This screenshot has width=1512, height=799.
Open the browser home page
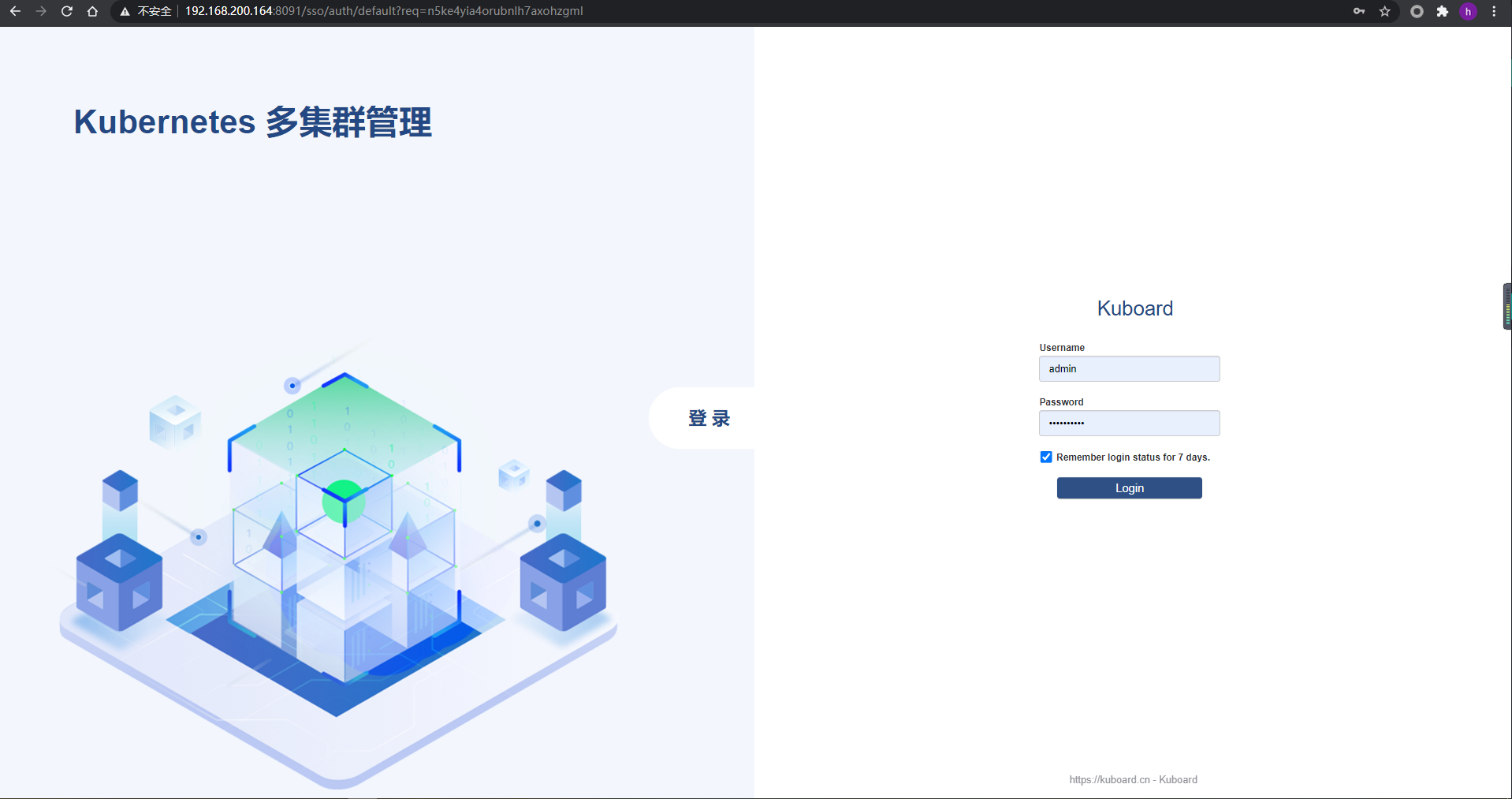pyautogui.click(x=92, y=11)
